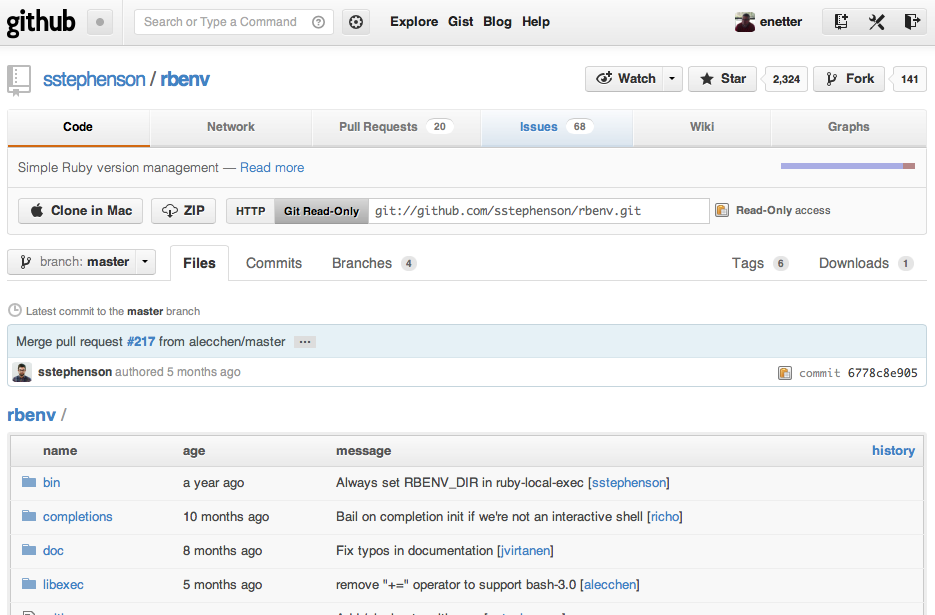
Task: Click Blog in the top navigation
Action: [497, 22]
